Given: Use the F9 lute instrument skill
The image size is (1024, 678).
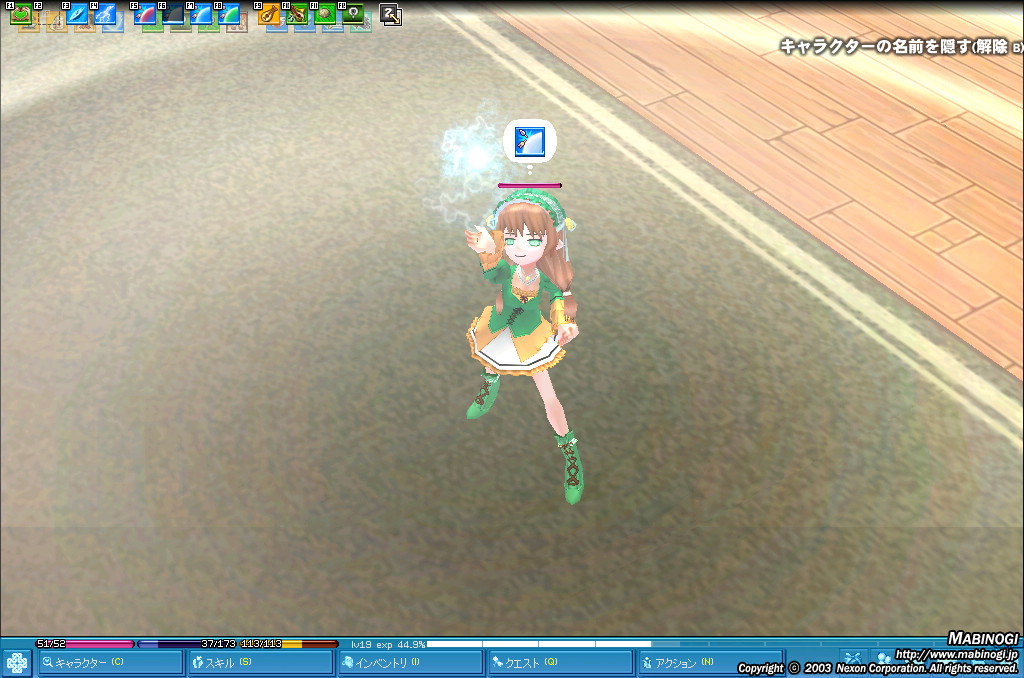Looking at the screenshot, I should (x=268, y=13).
